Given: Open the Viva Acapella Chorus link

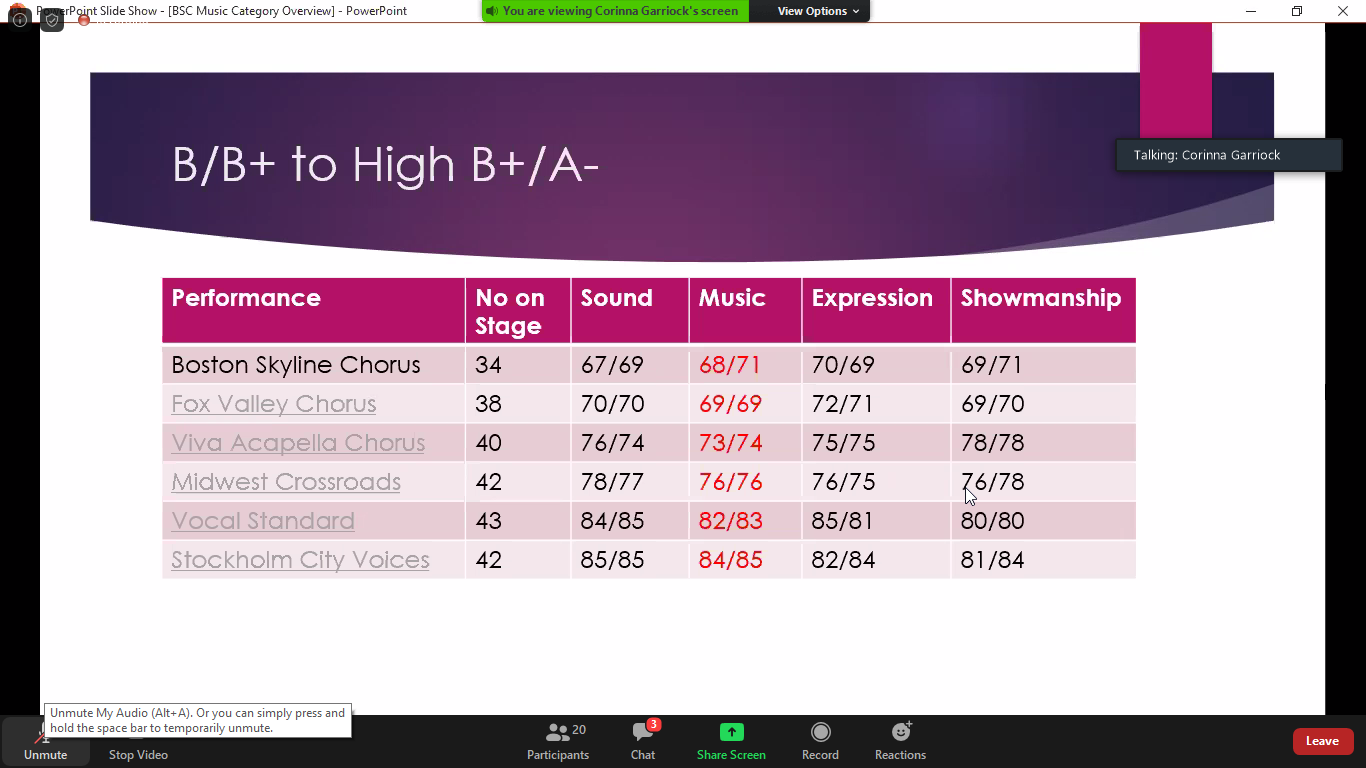Looking at the screenshot, I should point(298,443).
